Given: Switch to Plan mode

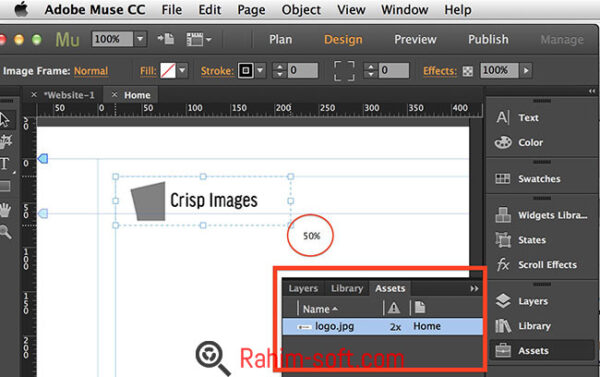Looking at the screenshot, I should 280,39.
